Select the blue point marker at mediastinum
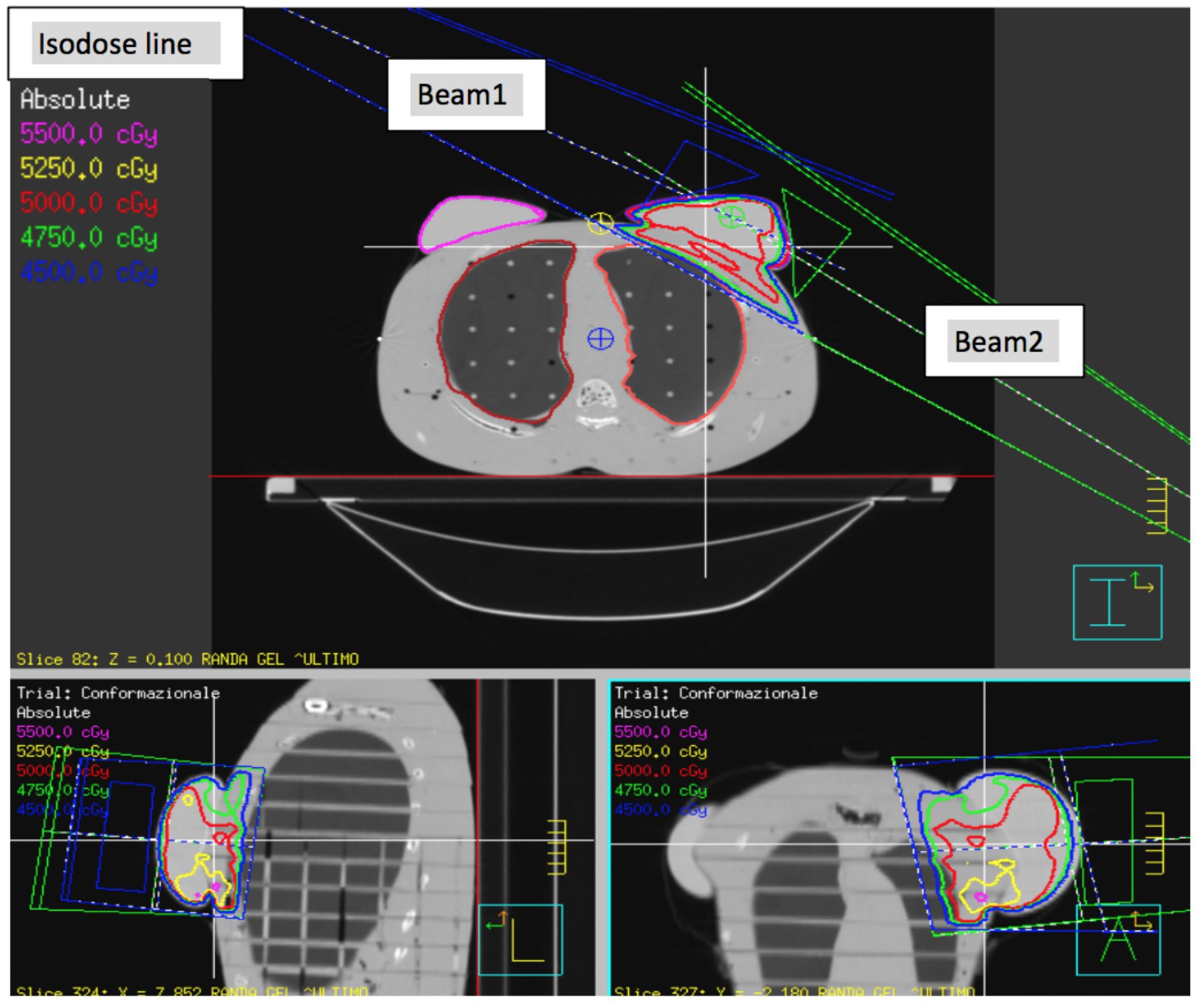Image resolution: width=1200 pixels, height=1008 pixels. (x=600, y=339)
